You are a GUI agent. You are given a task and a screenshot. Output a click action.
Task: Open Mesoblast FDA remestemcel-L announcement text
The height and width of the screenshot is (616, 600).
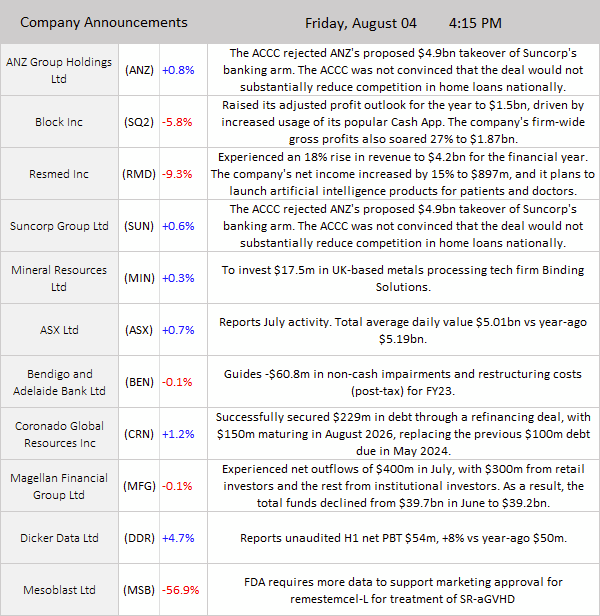coord(402,590)
